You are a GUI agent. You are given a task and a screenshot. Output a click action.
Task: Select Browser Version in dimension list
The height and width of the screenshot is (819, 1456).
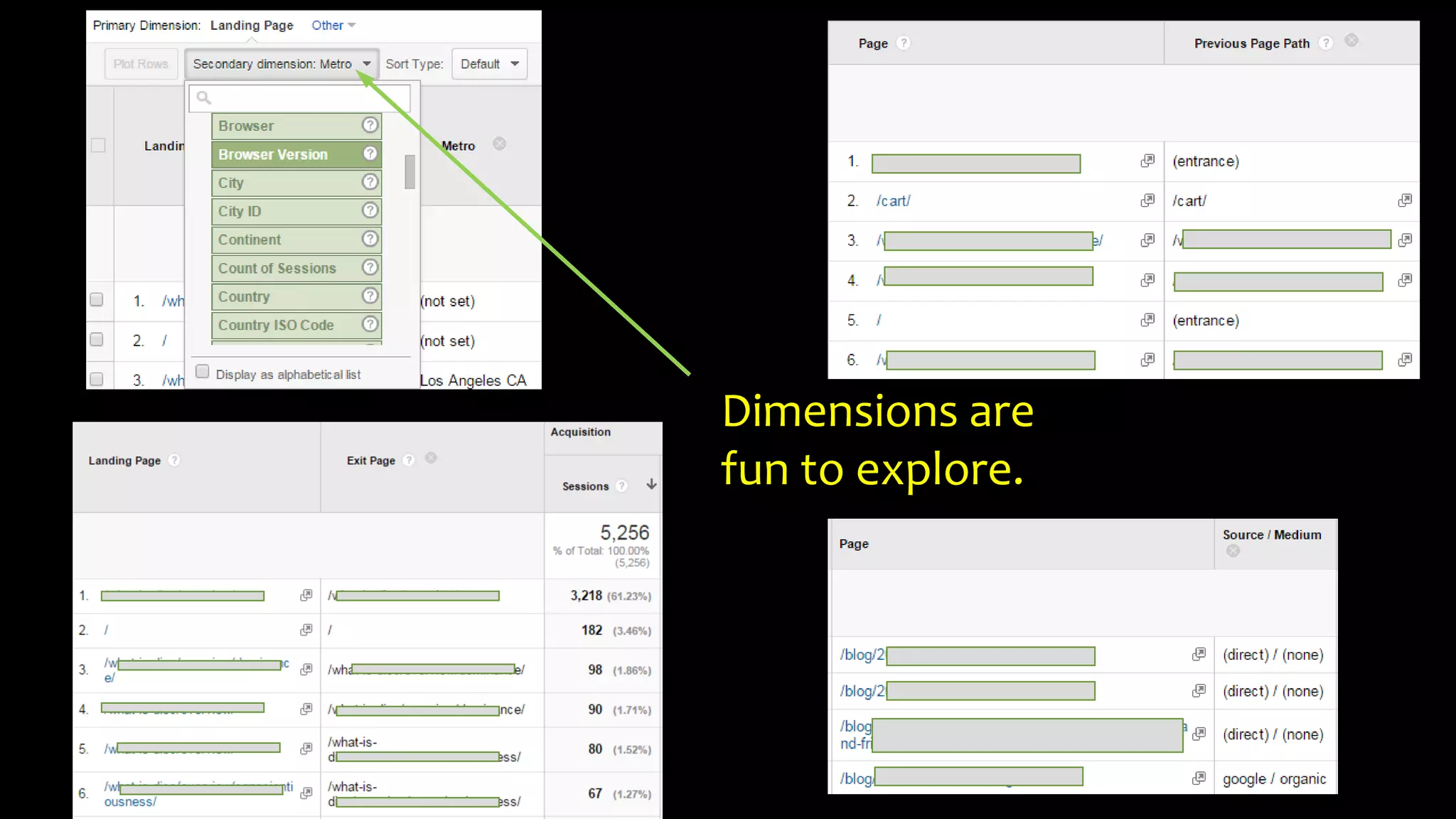tap(296, 154)
